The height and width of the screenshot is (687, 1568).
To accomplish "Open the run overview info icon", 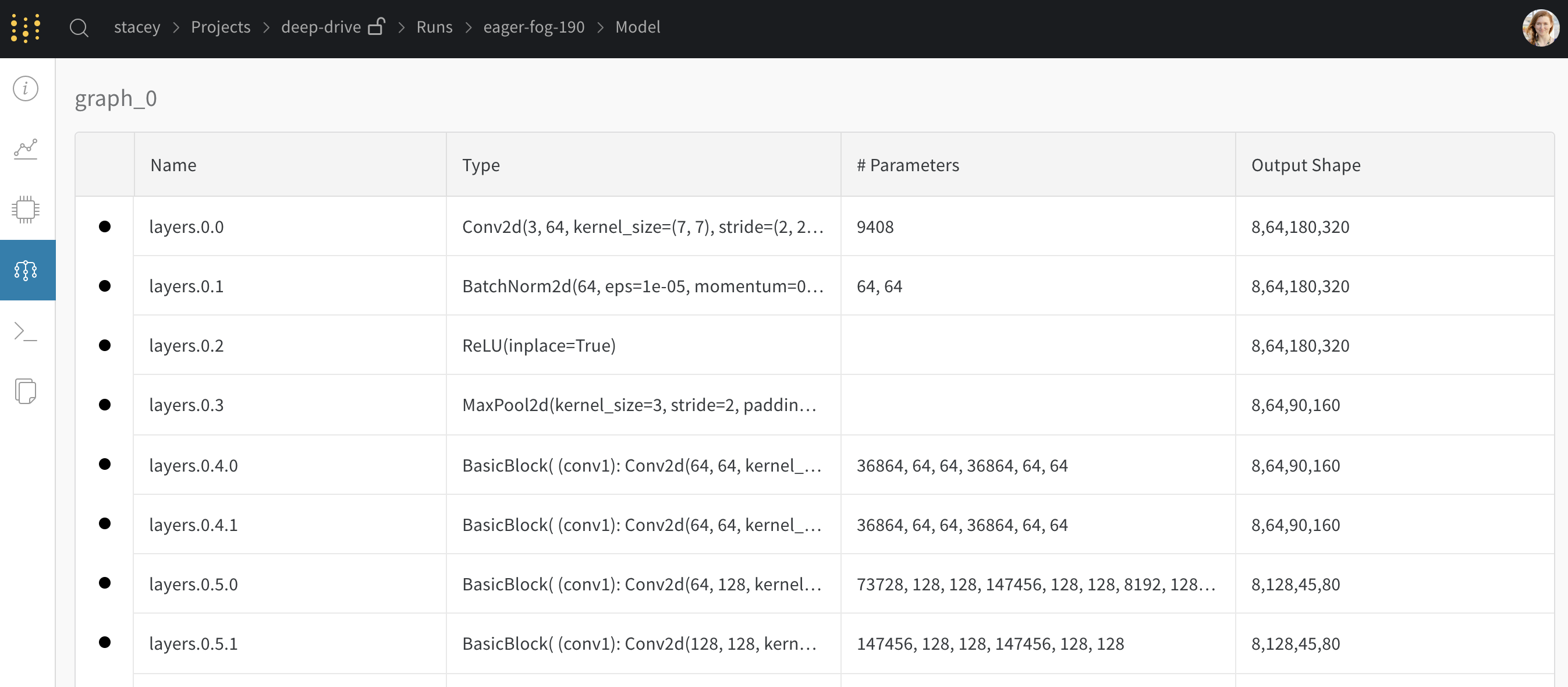I will 26,89.
